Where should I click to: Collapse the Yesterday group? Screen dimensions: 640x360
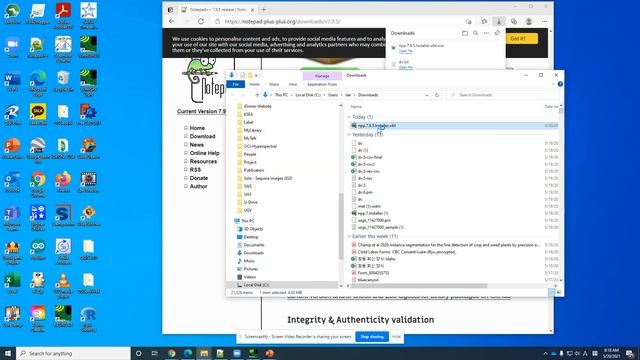click(x=349, y=135)
